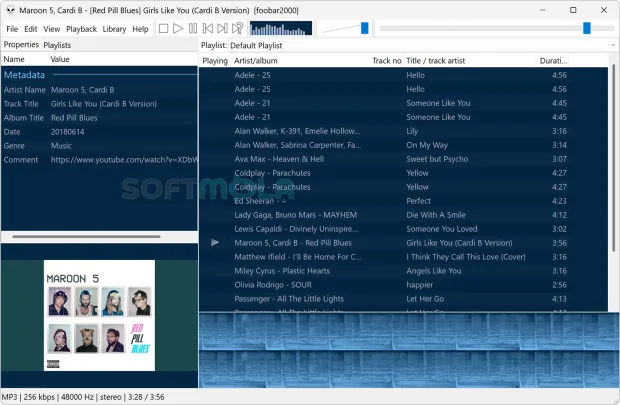This screenshot has width=620, height=405.
Task: Select I Think They Call This Love track
Action: click(x=403, y=257)
